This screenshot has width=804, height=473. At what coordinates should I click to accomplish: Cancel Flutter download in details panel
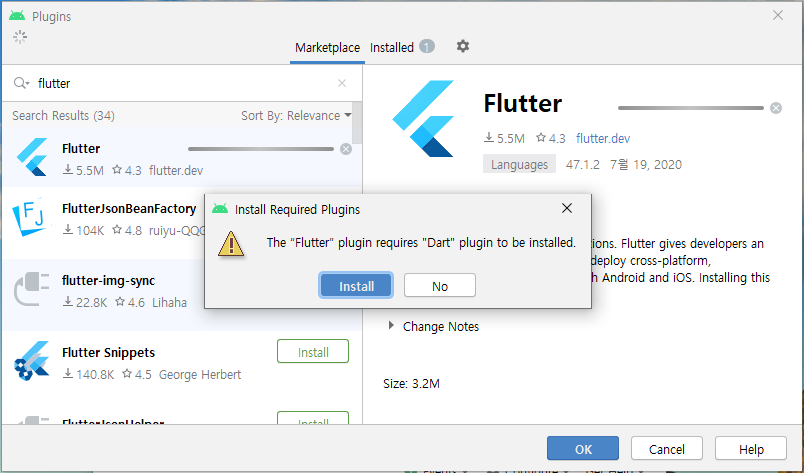coord(776,108)
